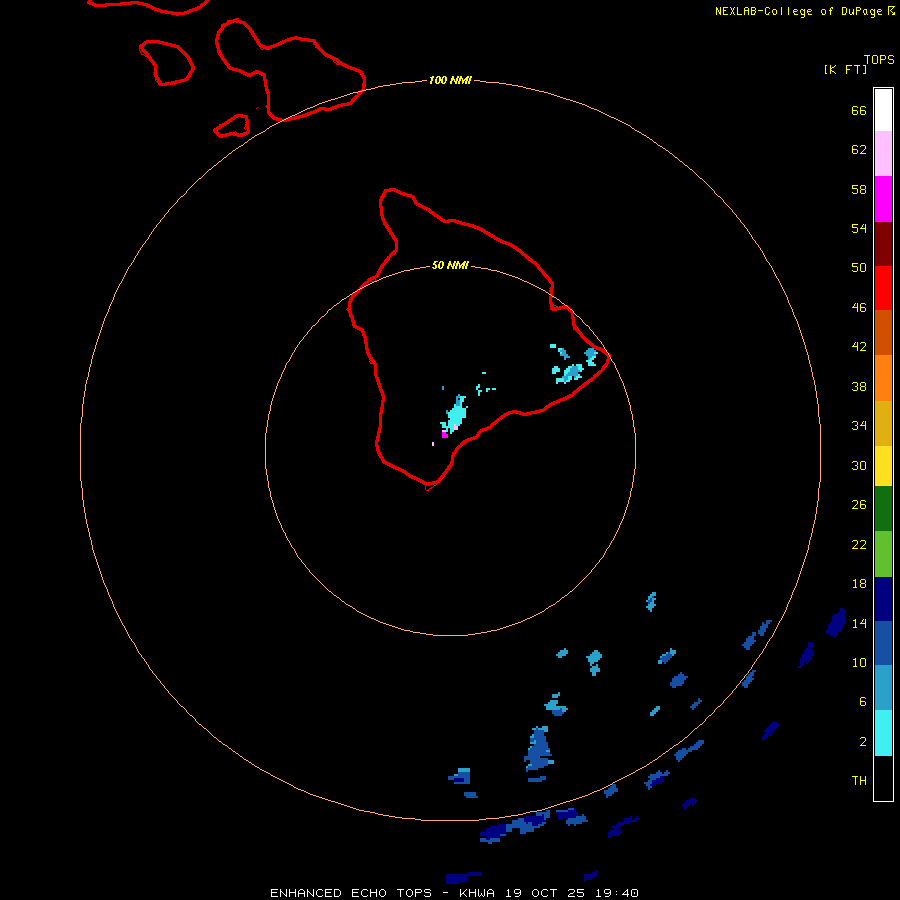Click the 62 legend value
Viewport: 900px width, 900px height.
click(859, 150)
